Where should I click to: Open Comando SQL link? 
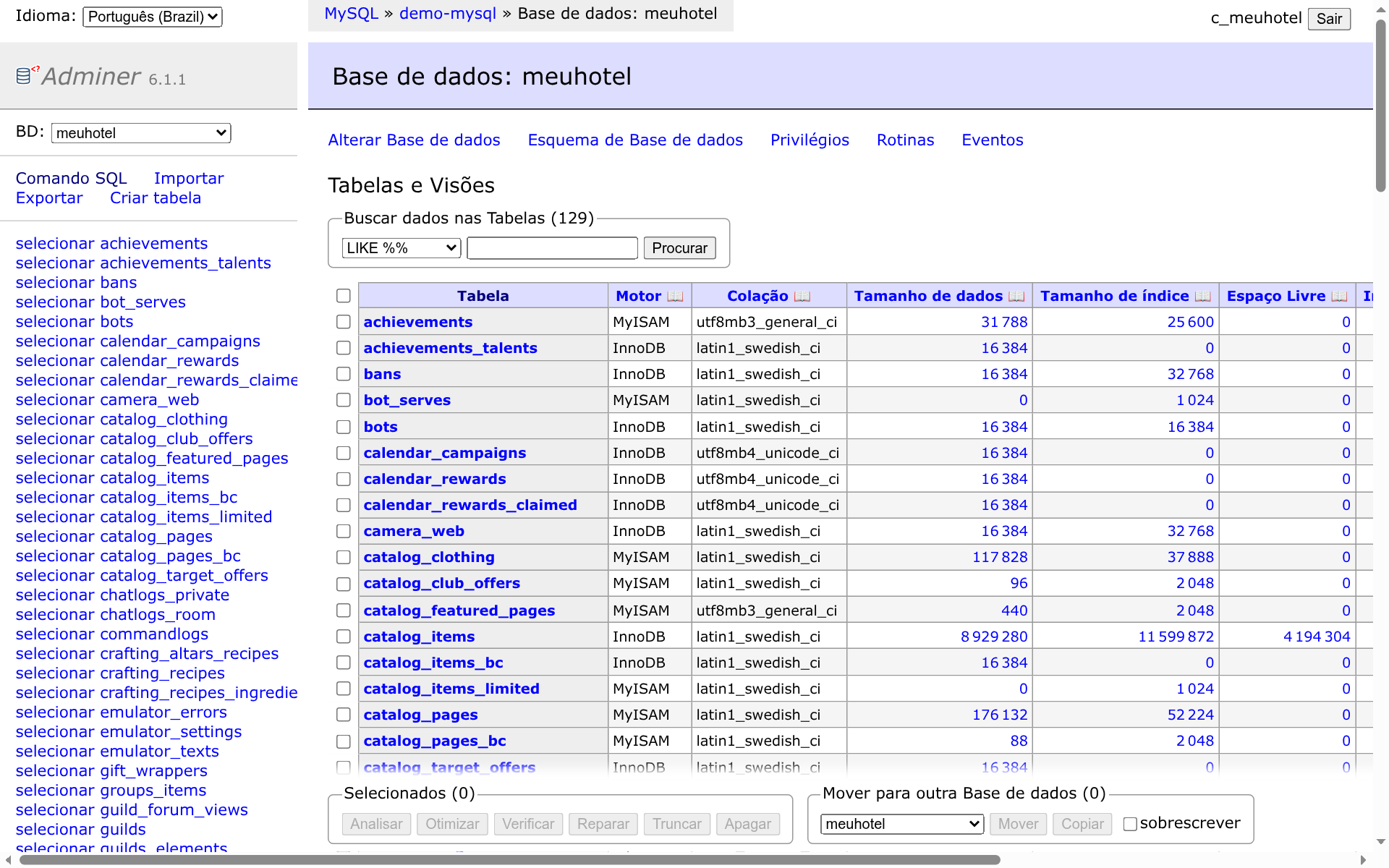71,179
